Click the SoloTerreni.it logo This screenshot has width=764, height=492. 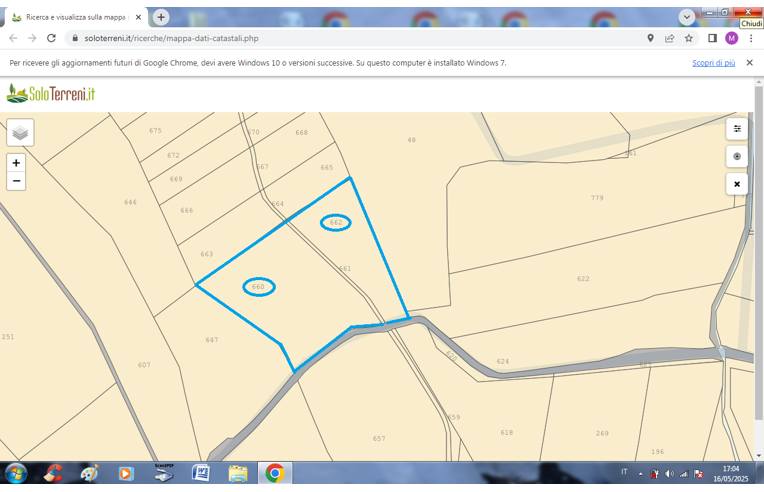pos(51,94)
